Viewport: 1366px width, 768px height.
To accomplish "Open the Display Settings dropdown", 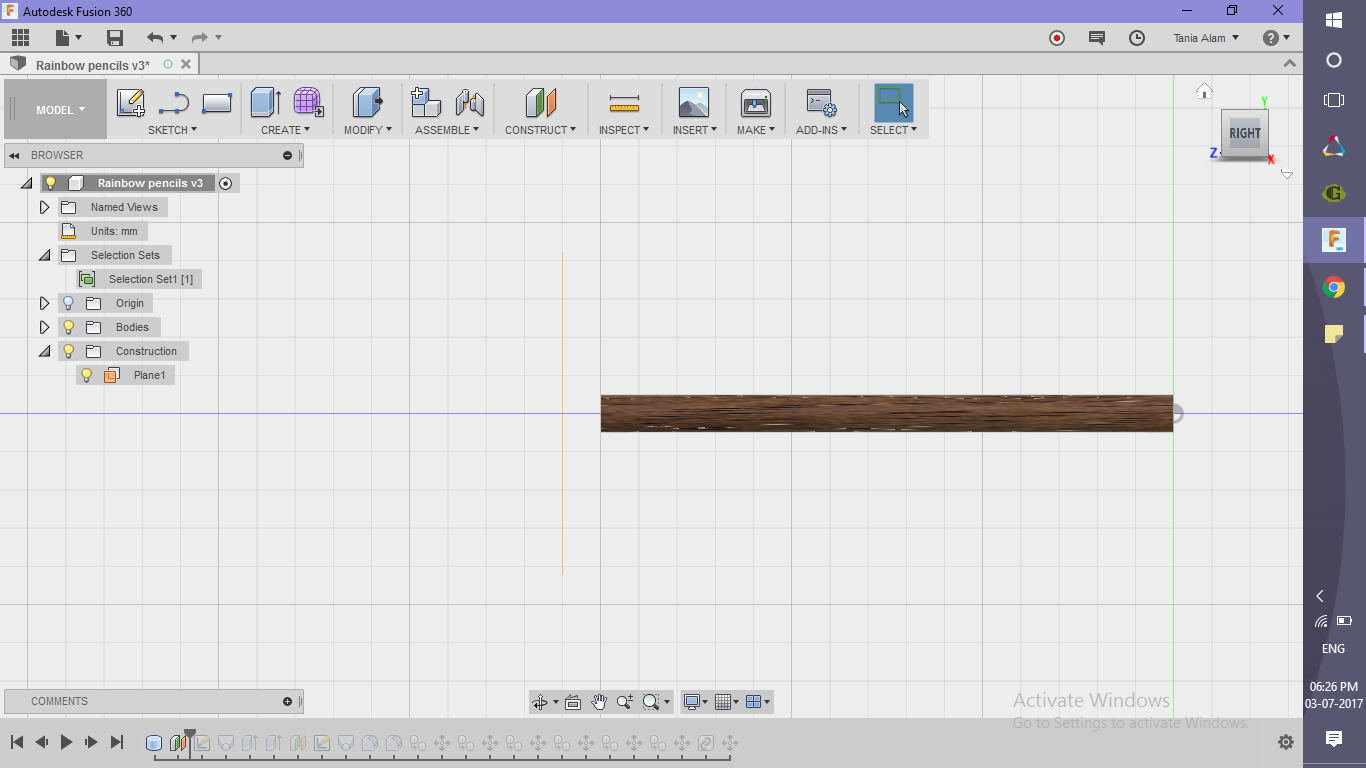I will (695, 702).
